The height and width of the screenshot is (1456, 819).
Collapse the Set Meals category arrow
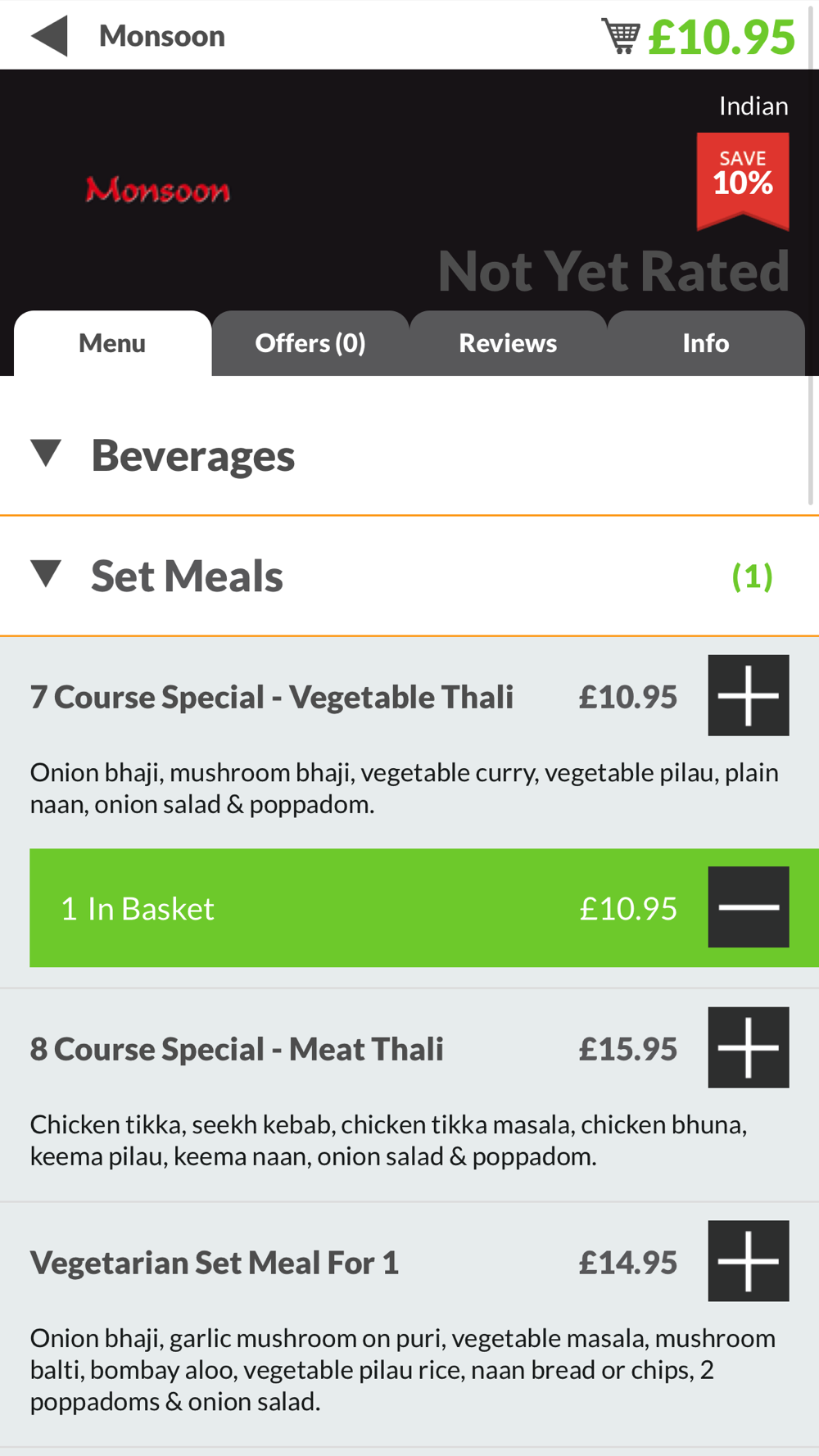(47, 573)
